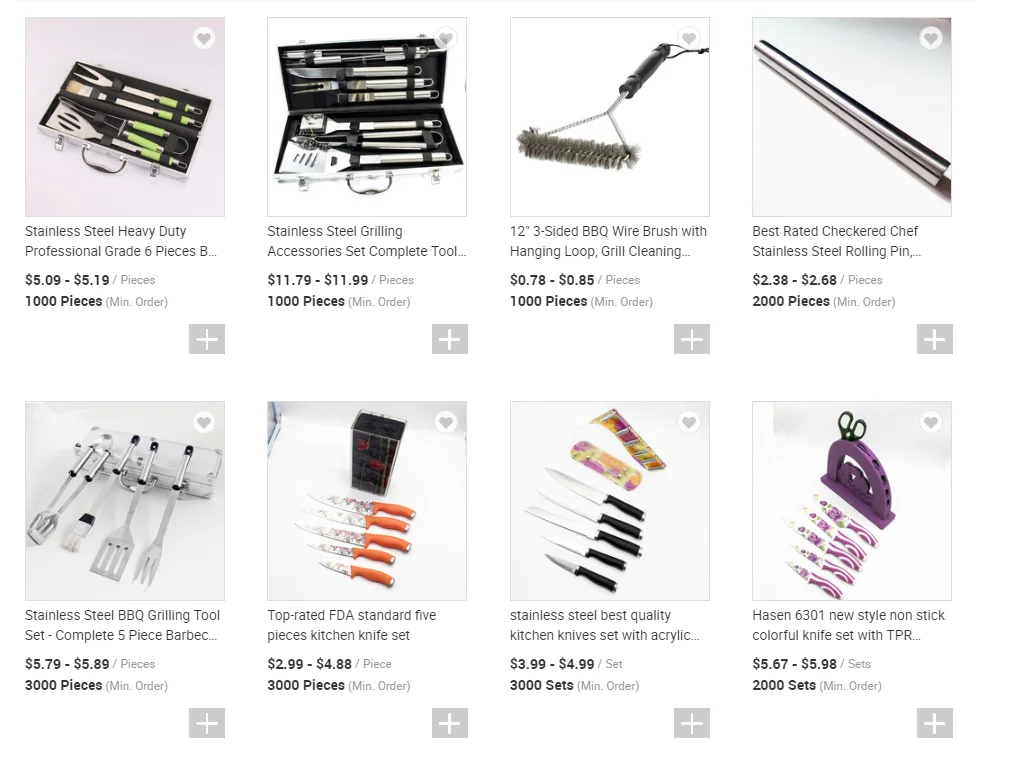1013x769 pixels.
Task: Click plus icon under $5.09 - $5.19 product
Action: tap(207, 339)
